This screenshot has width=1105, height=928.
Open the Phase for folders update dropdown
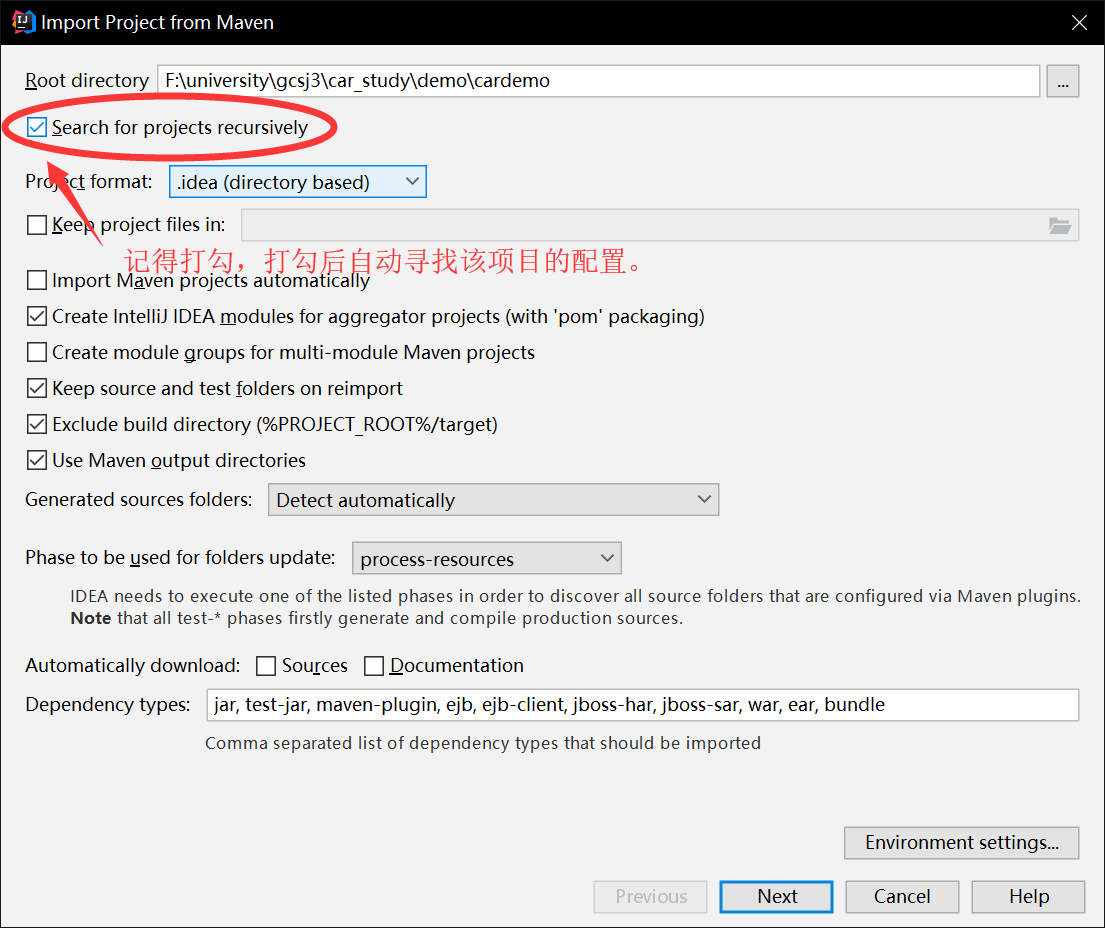pos(486,559)
